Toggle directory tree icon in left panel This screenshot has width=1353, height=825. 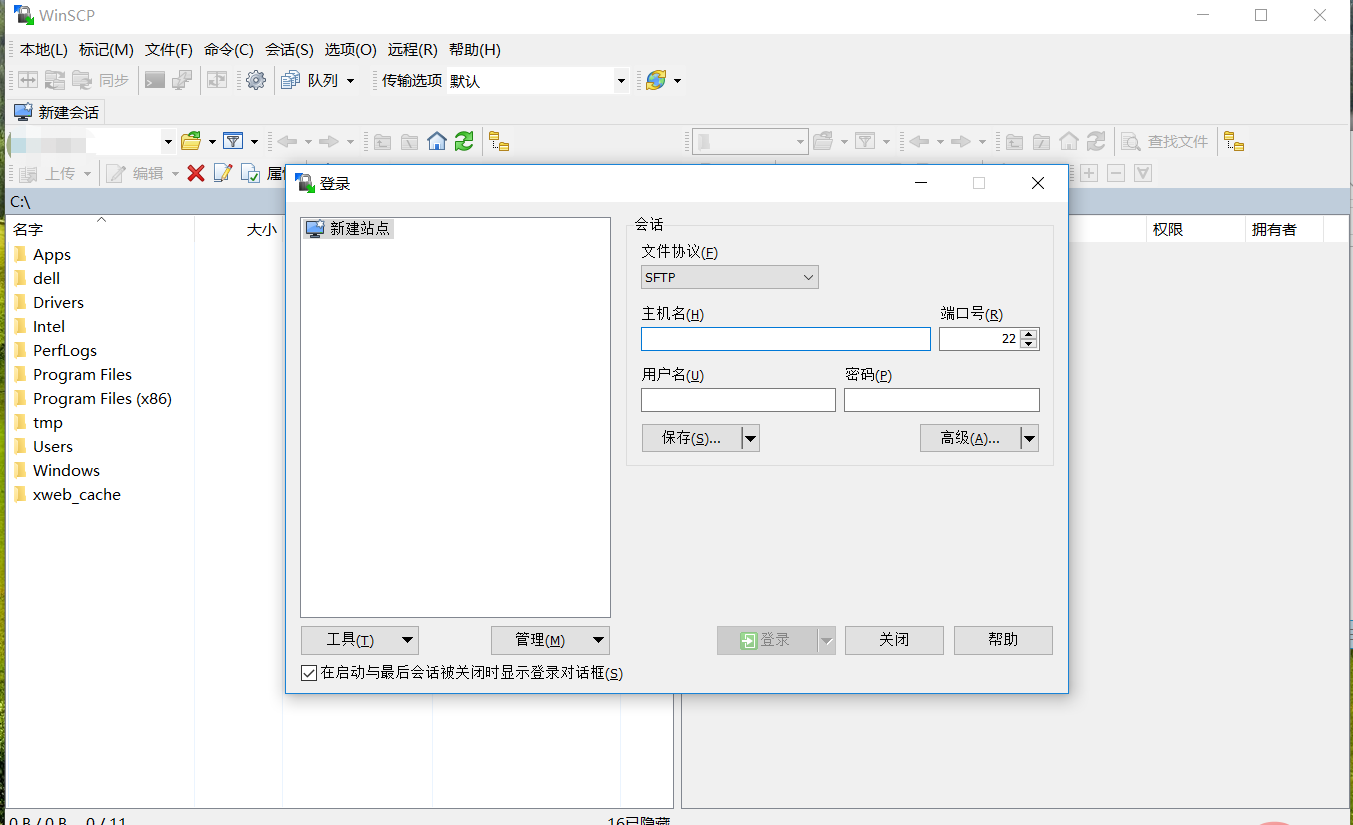pyautogui.click(x=498, y=142)
